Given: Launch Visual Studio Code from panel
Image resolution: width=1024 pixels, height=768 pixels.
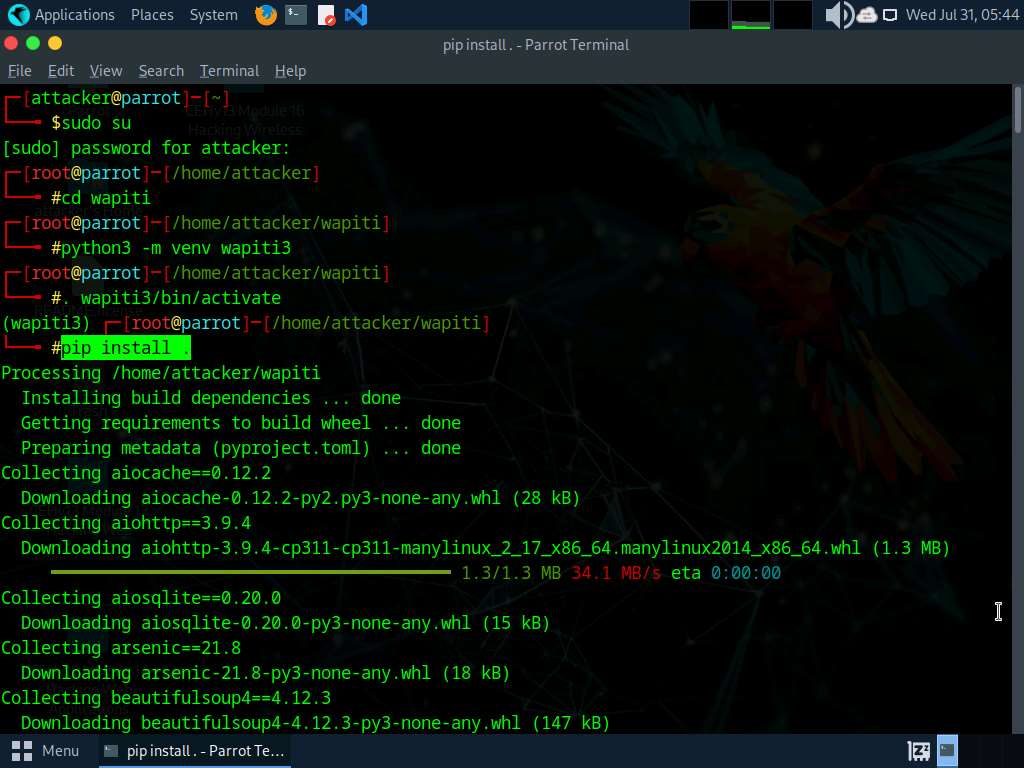Looking at the screenshot, I should click(355, 15).
